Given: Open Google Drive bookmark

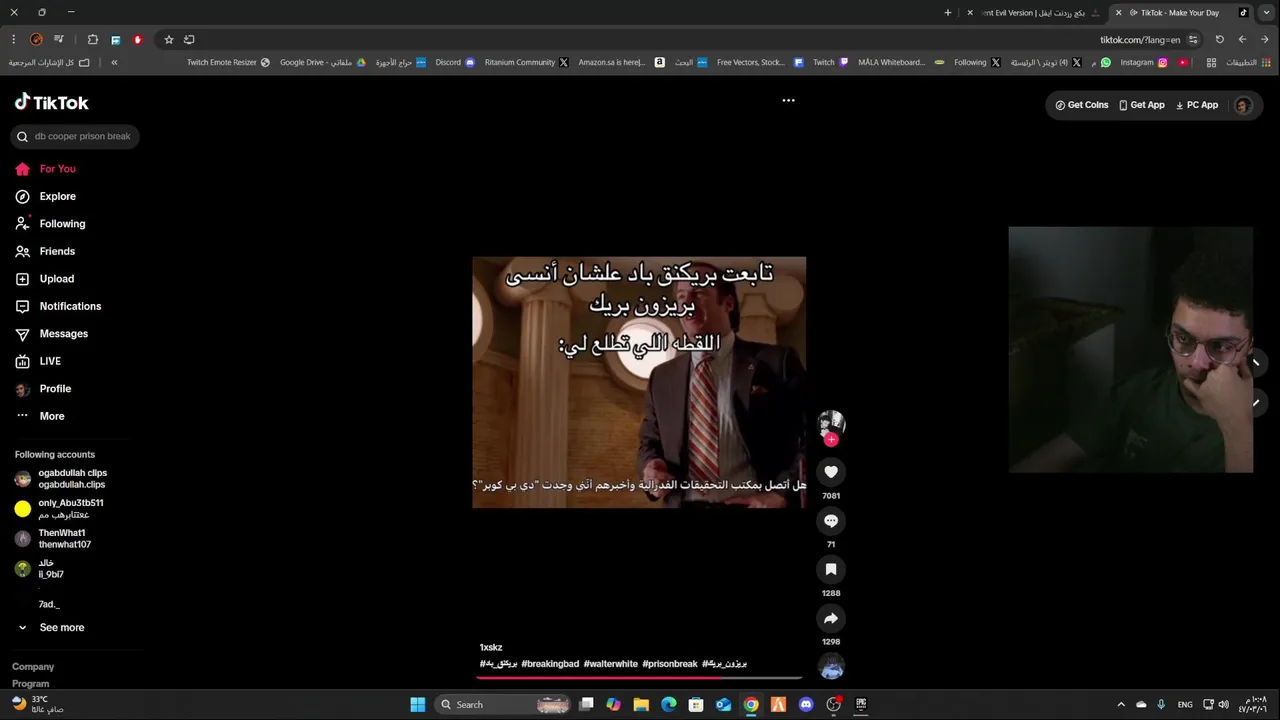Looking at the screenshot, I should pyautogui.click(x=323, y=62).
